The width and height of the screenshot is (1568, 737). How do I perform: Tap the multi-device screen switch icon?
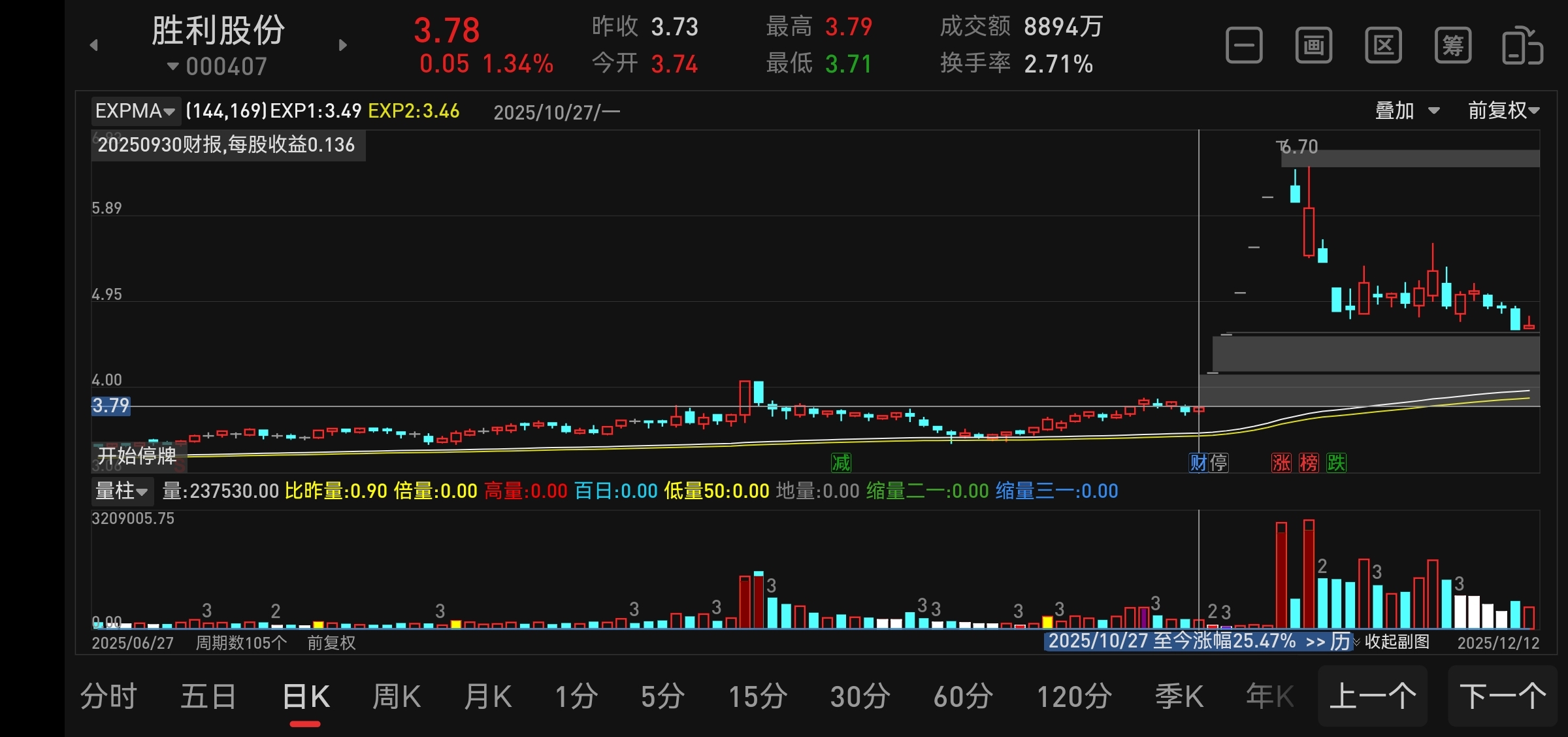(x=1522, y=46)
